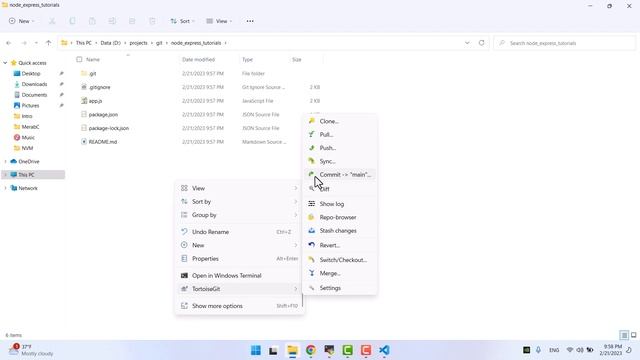Open Show log from TortoiseGit menu
640x360 pixels.
340,204
